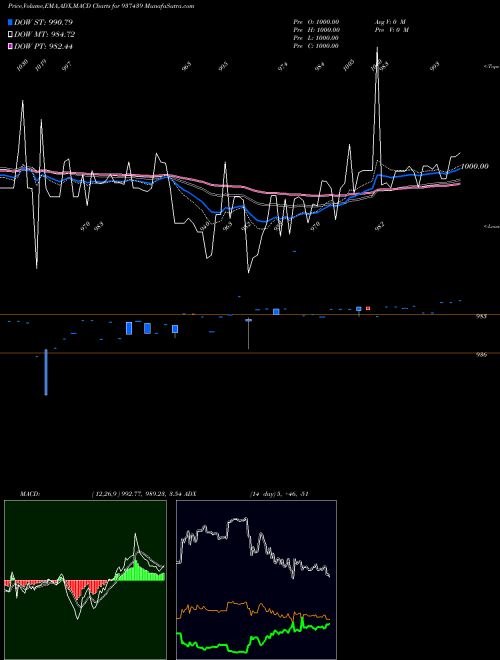Screen dimensions: 500x660
Task: Click the 997 top price label
Action: coord(66,66)
